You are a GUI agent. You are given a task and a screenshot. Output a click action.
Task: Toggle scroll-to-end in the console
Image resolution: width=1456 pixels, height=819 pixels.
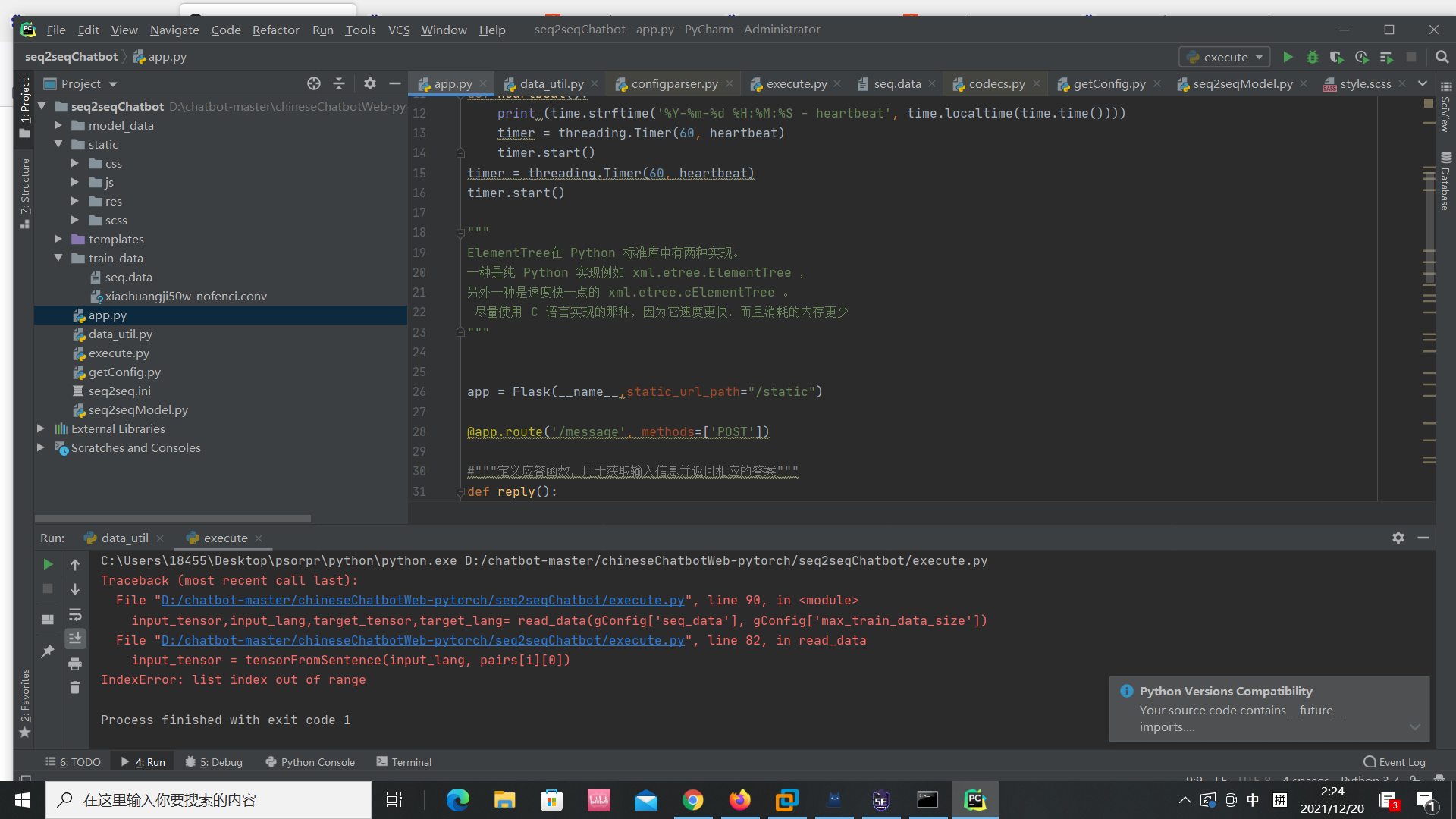tap(75, 639)
